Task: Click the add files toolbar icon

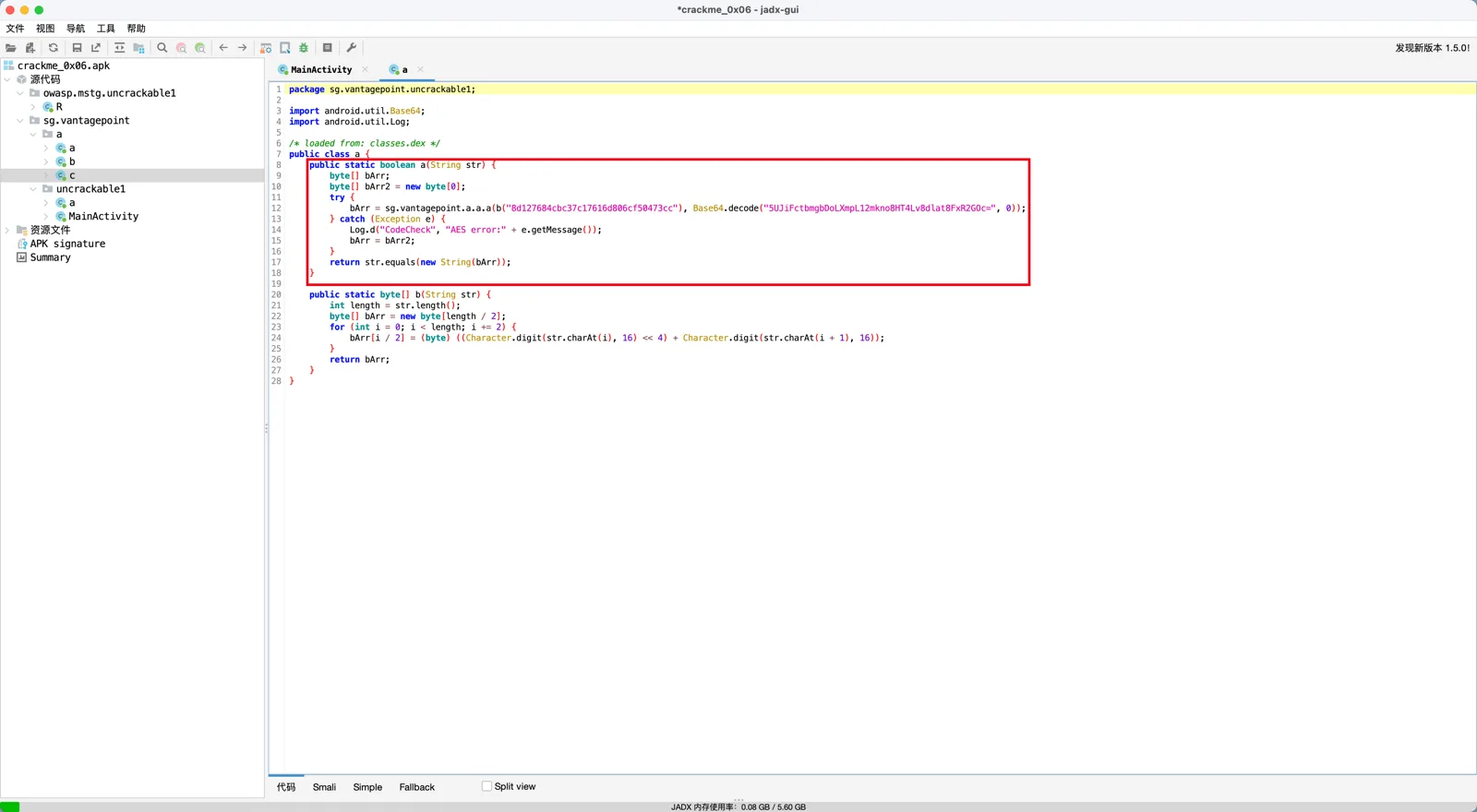Action: tap(30, 48)
